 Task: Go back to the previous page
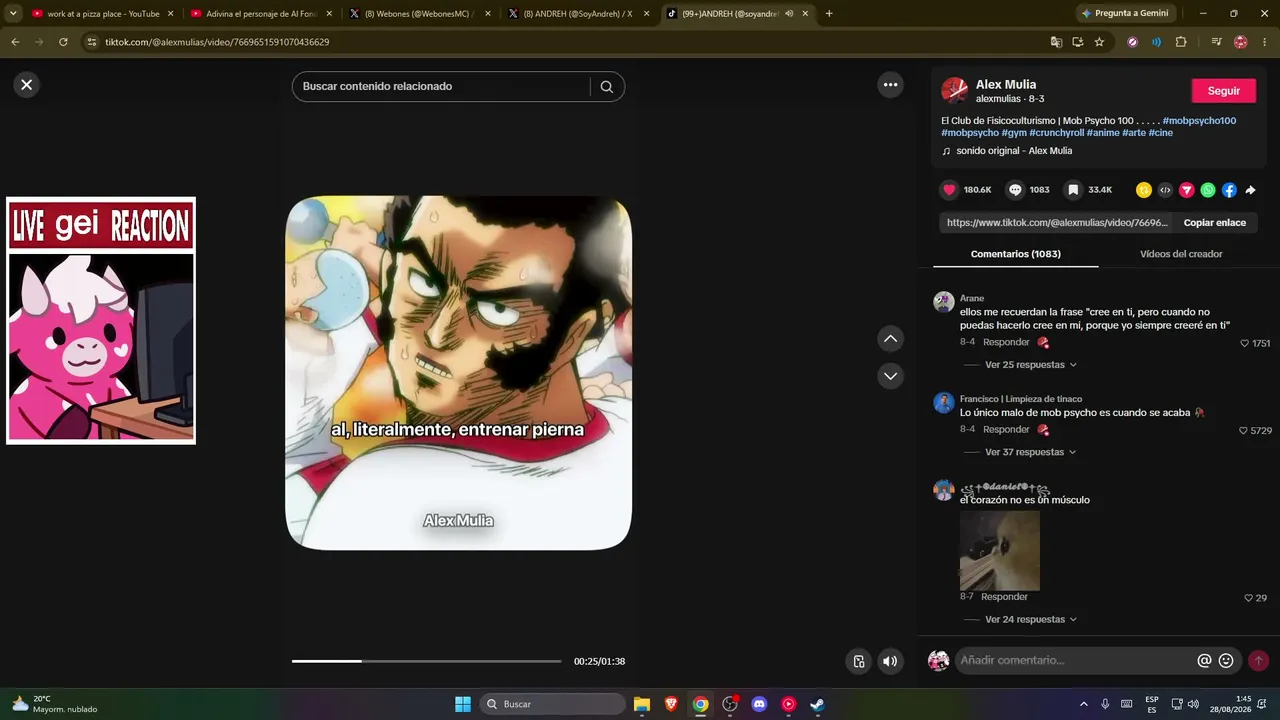(x=15, y=42)
